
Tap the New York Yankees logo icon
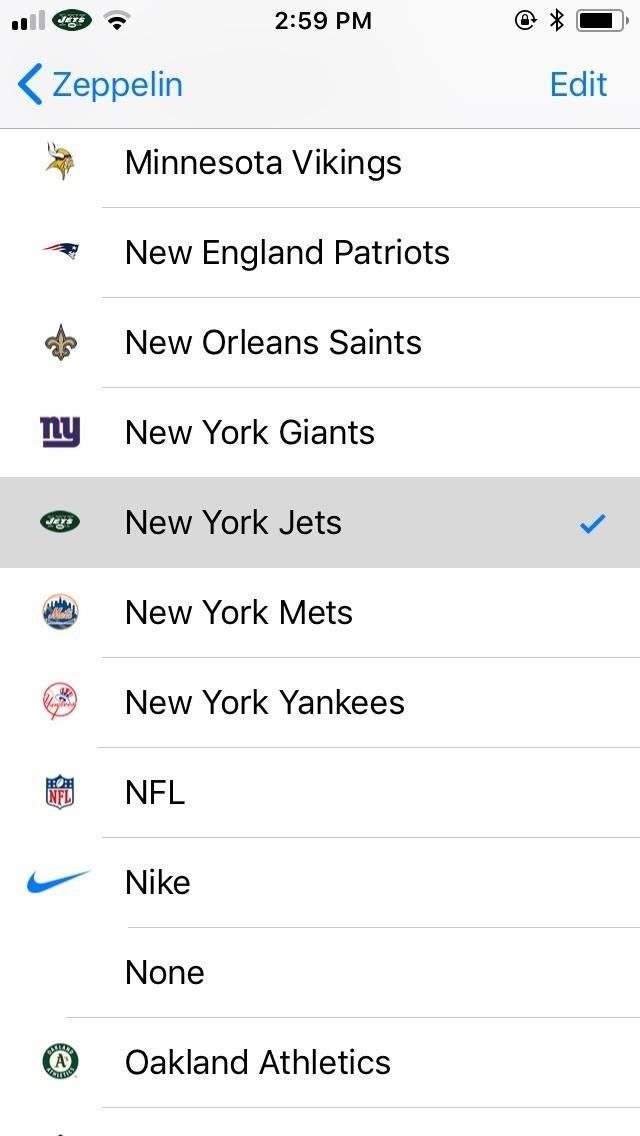[x=60, y=702]
